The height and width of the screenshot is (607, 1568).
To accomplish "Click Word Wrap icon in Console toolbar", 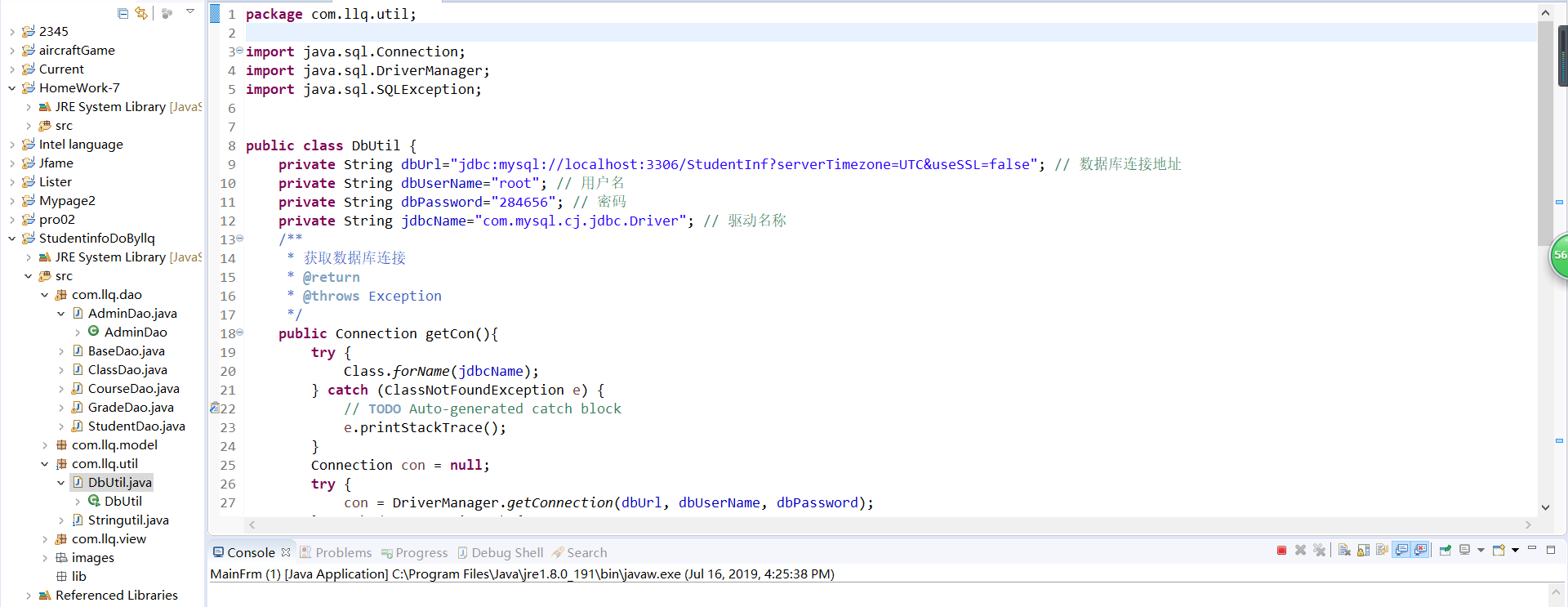I will coord(1382,551).
